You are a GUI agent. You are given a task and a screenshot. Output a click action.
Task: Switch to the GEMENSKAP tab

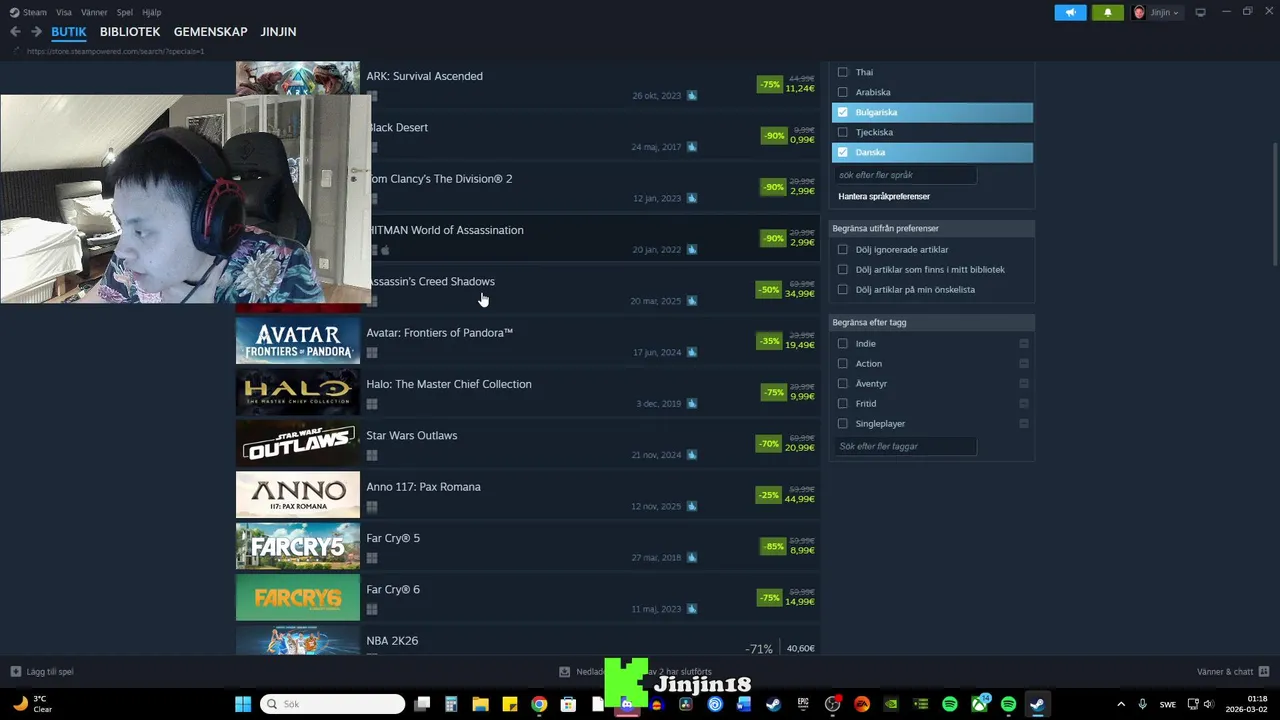pyautogui.click(x=210, y=32)
